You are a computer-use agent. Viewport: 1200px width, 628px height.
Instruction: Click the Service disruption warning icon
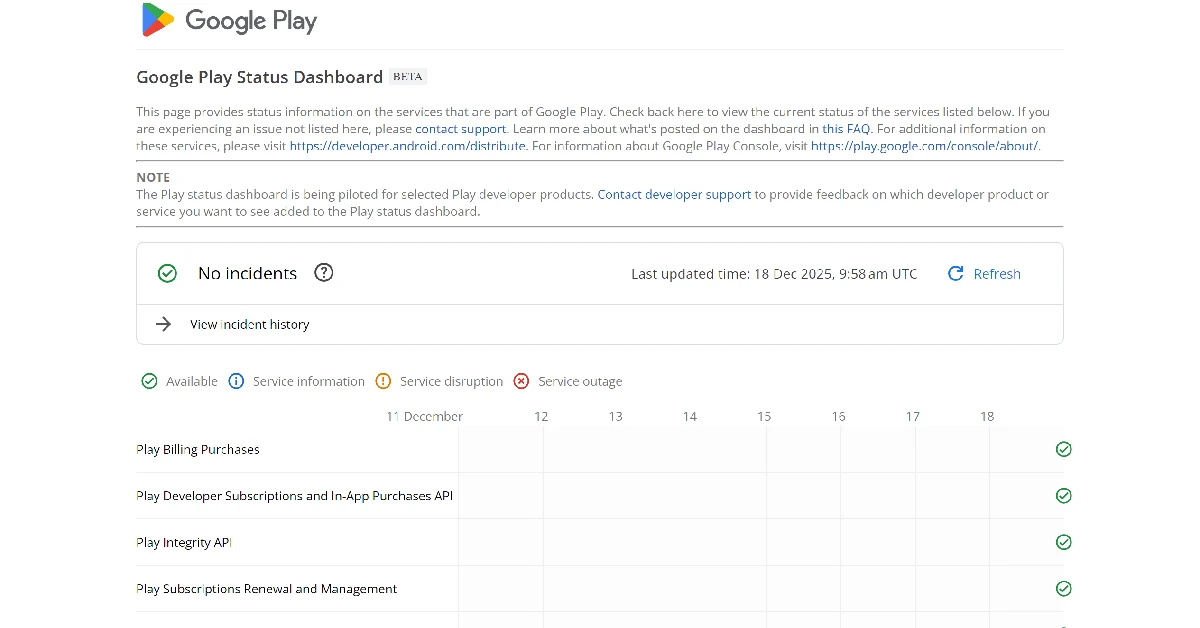[x=383, y=381]
